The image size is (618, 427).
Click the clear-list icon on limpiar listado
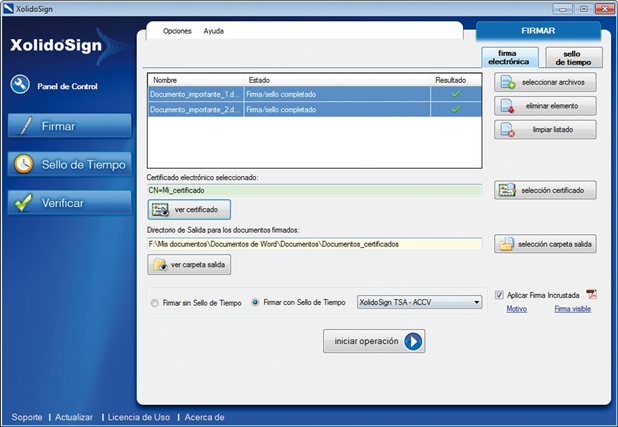point(507,130)
